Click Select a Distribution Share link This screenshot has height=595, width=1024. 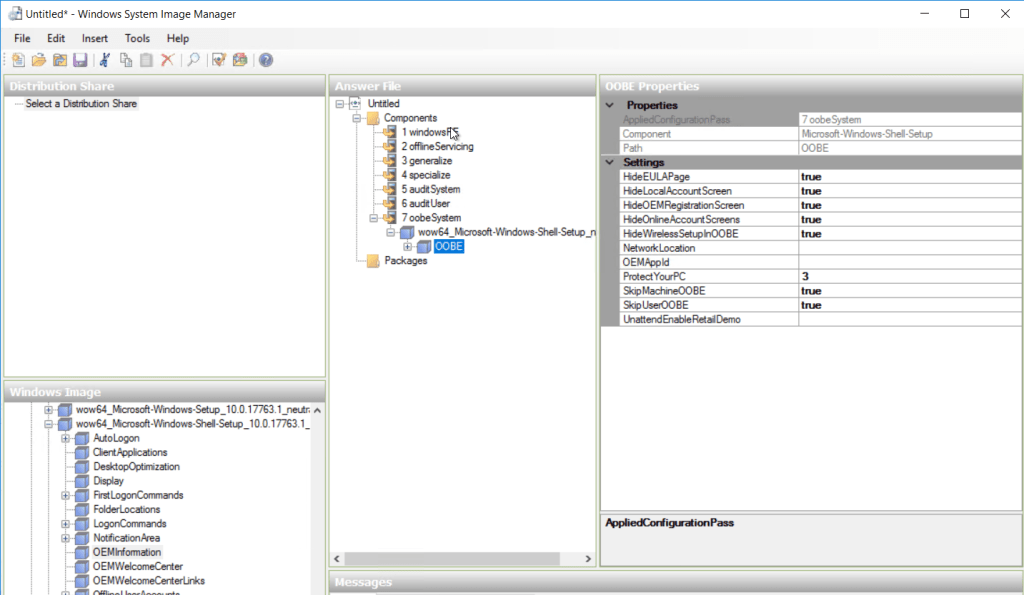point(82,101)
